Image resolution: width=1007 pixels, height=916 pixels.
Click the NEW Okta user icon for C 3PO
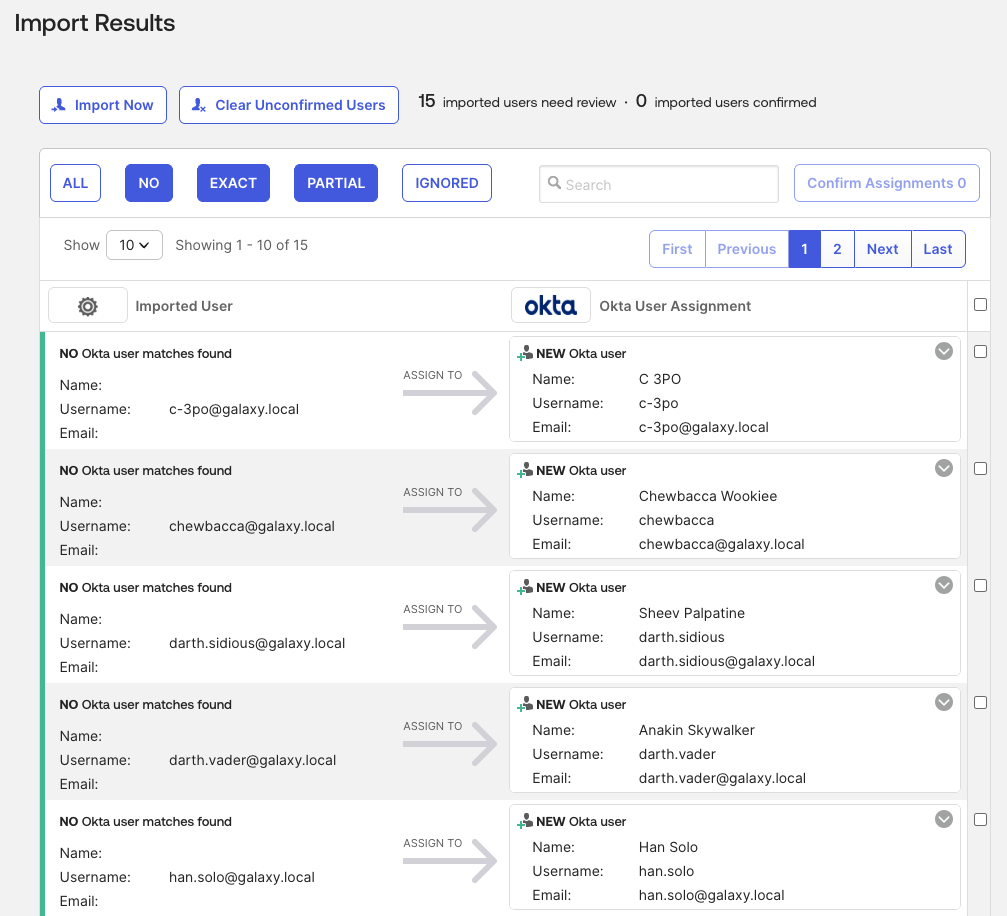tap(524, 352)
